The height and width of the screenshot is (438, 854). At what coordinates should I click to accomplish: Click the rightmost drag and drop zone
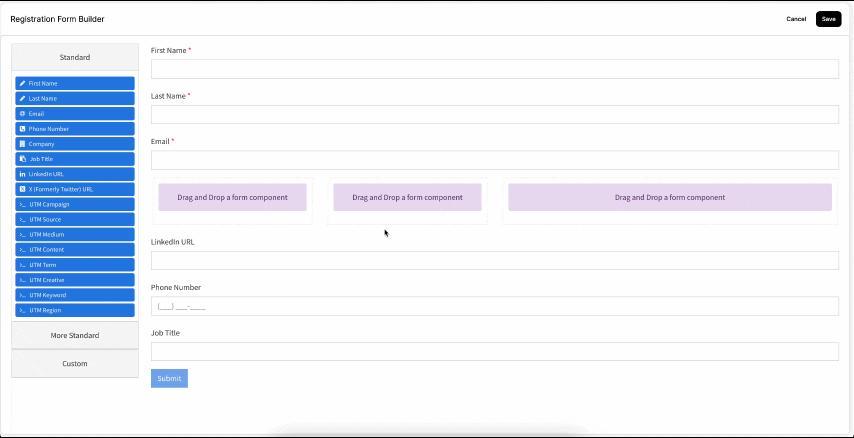pos(669,197)
